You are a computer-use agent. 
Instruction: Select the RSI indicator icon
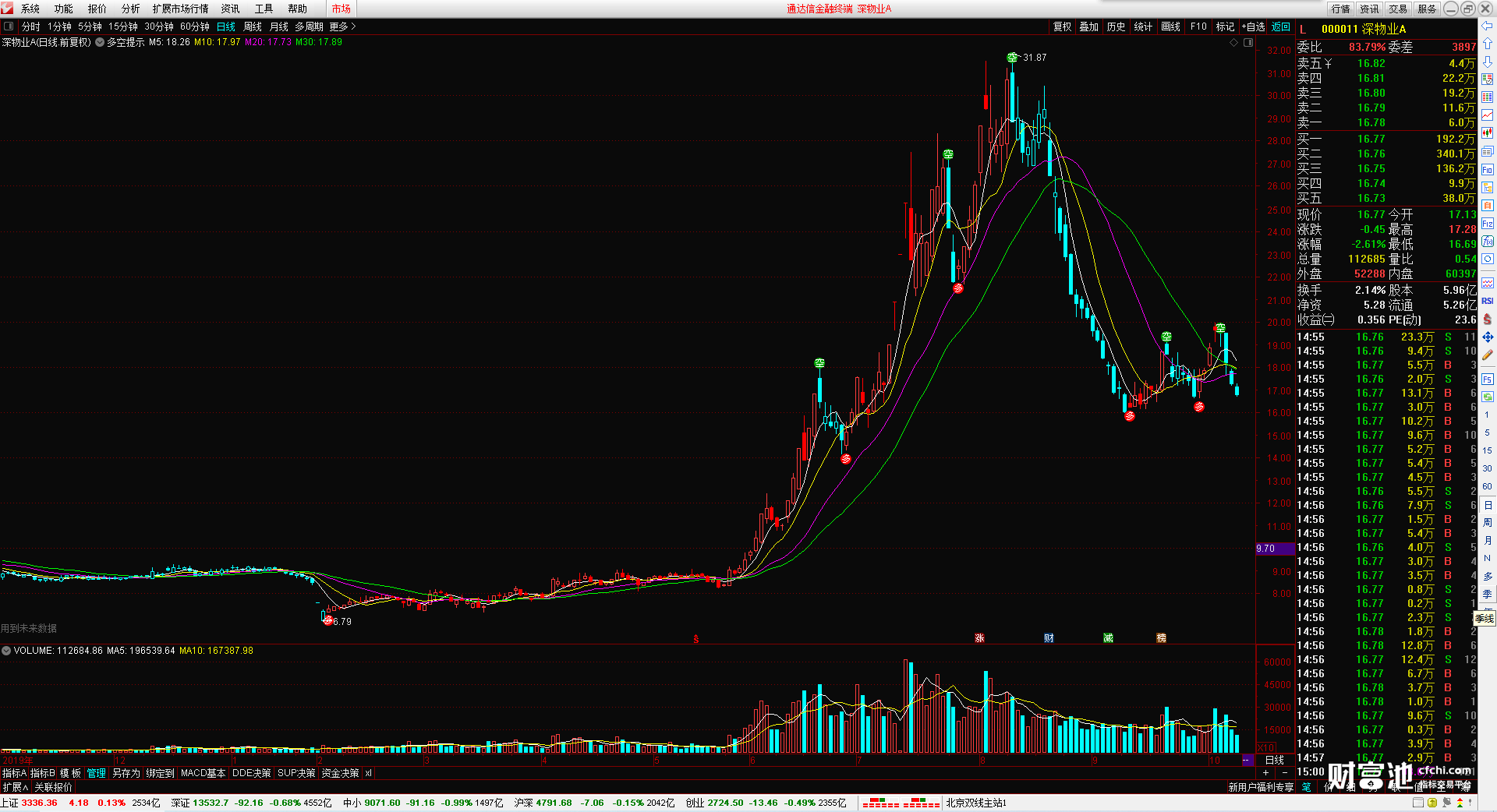click(1487, 301)
